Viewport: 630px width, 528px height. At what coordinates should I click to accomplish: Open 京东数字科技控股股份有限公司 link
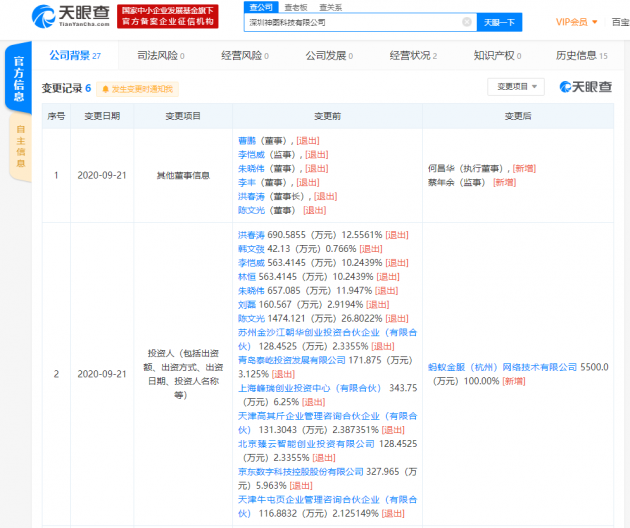(301, 472)
